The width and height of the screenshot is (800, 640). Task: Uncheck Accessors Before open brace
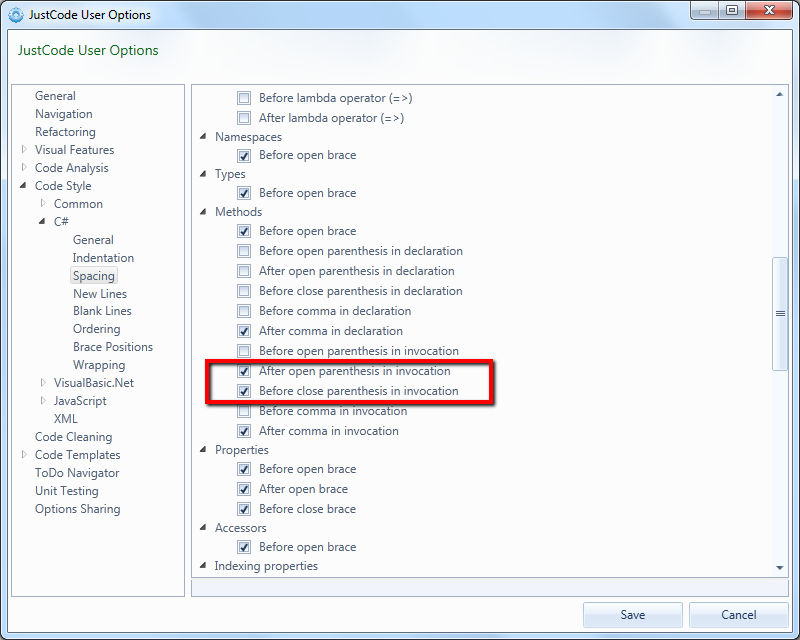point(244,547)
